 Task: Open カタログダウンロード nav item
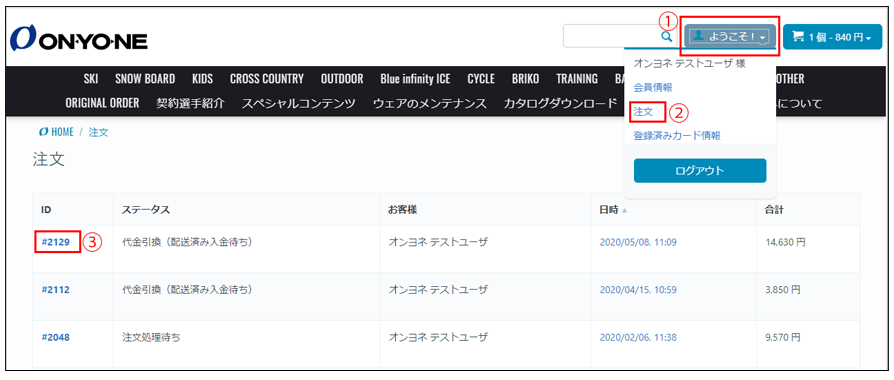pyautogui.click(x=560, y=104)
